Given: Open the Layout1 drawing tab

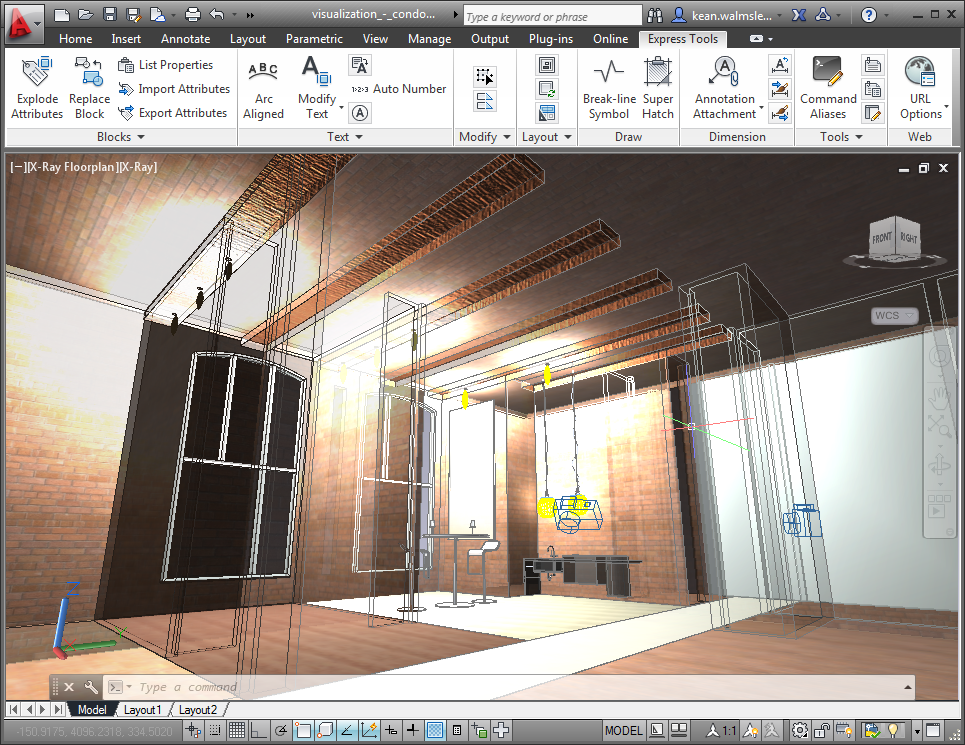Looking at the screenshot, I should tap(142, 710).
